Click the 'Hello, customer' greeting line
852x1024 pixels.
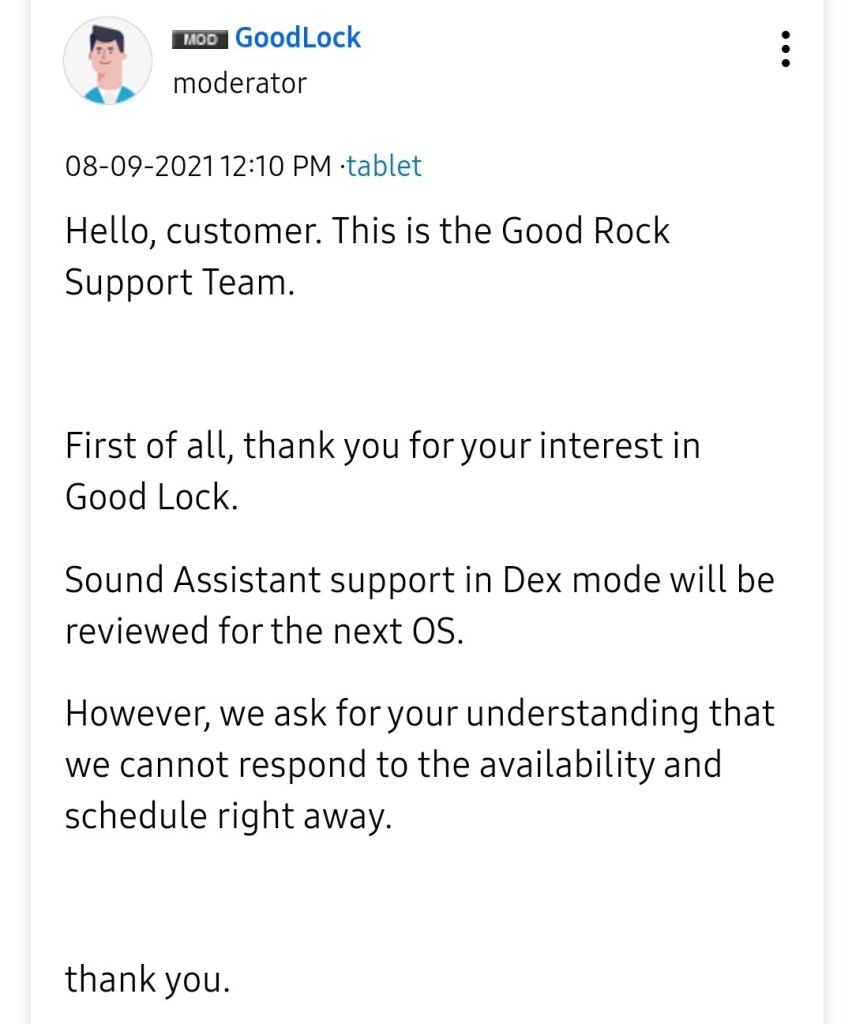[367, 231]
